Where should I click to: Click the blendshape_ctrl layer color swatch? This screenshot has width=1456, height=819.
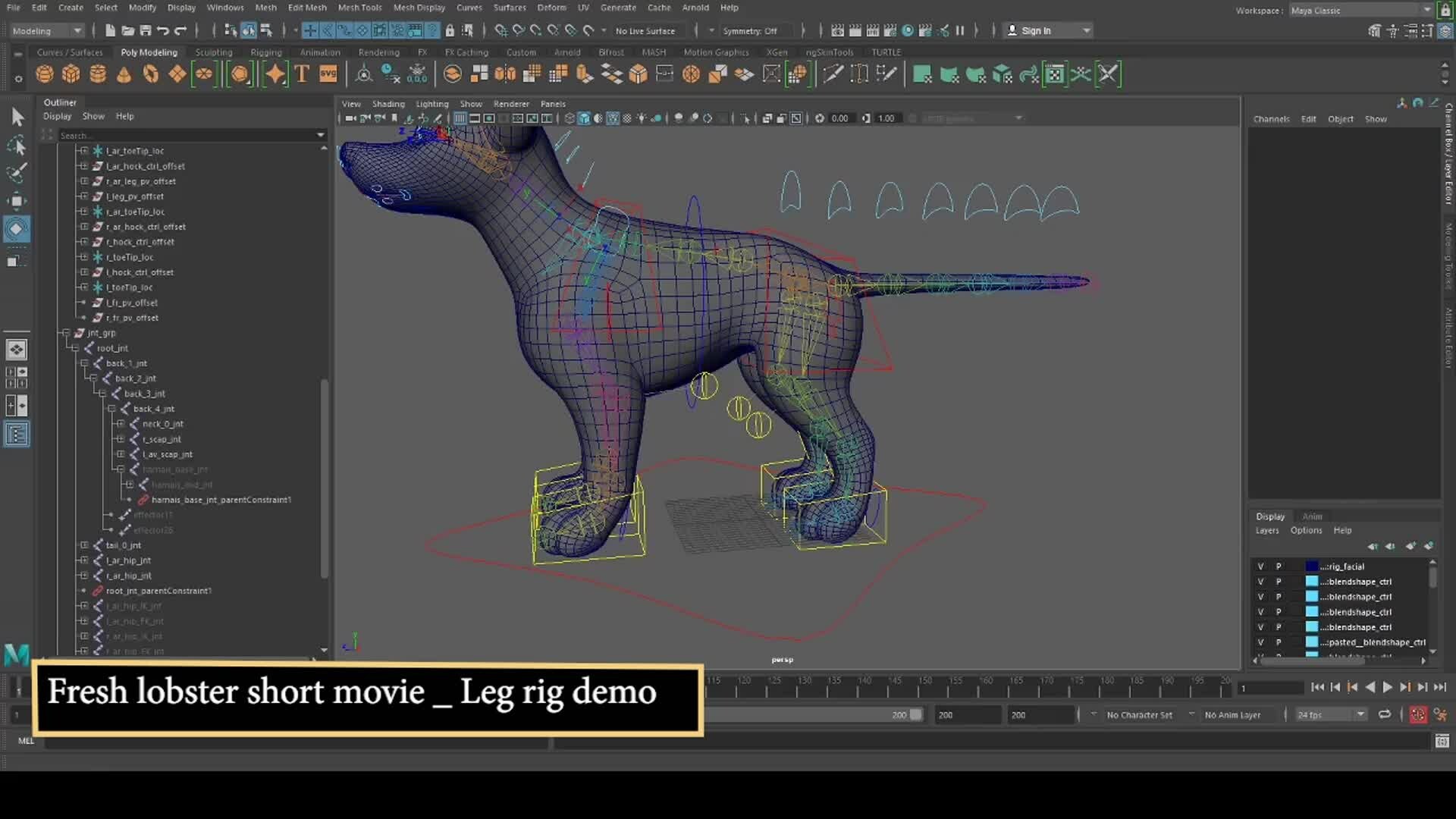tap(1313, 582)
